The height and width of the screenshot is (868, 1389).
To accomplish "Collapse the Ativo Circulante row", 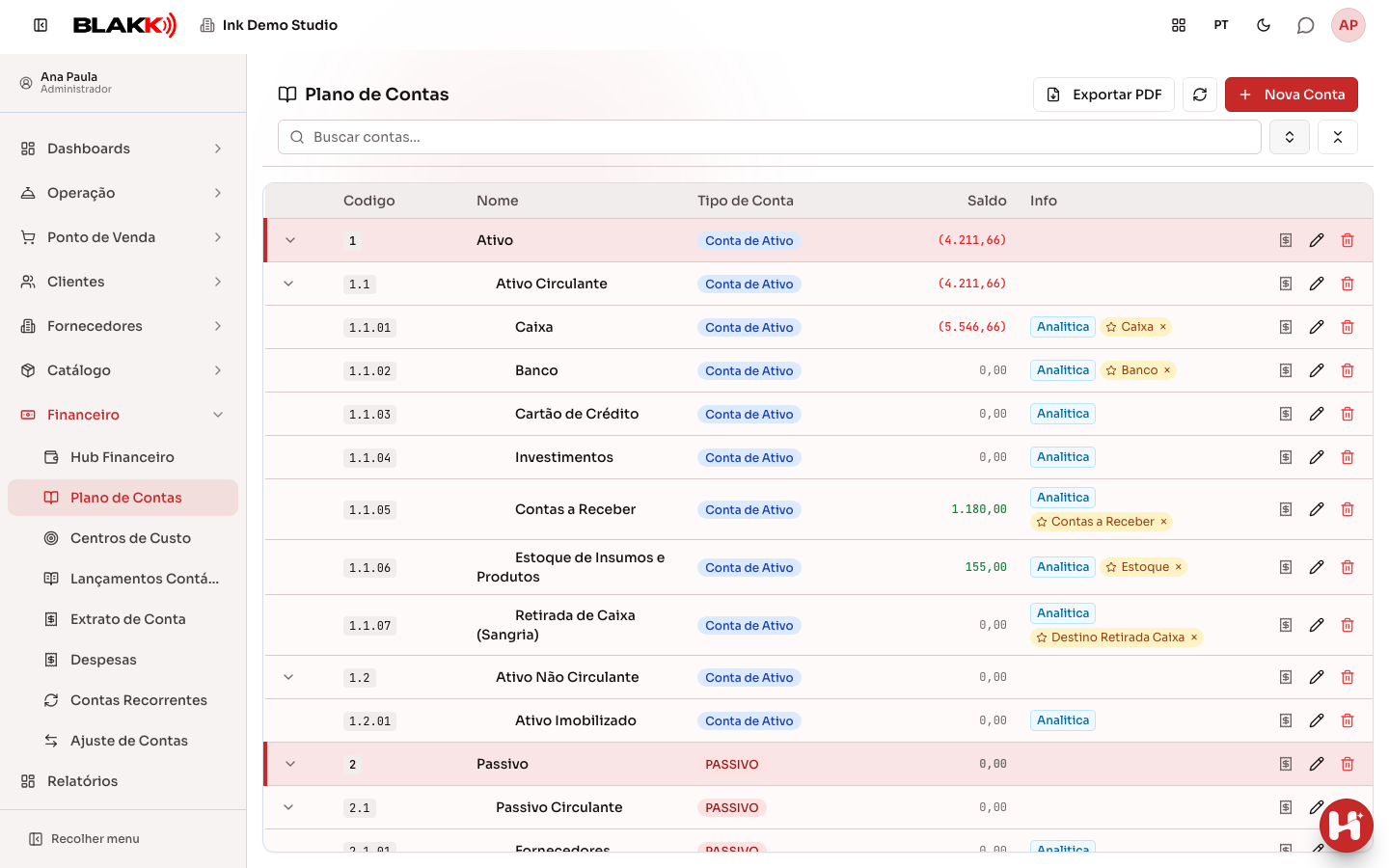I will click(288, 284).
